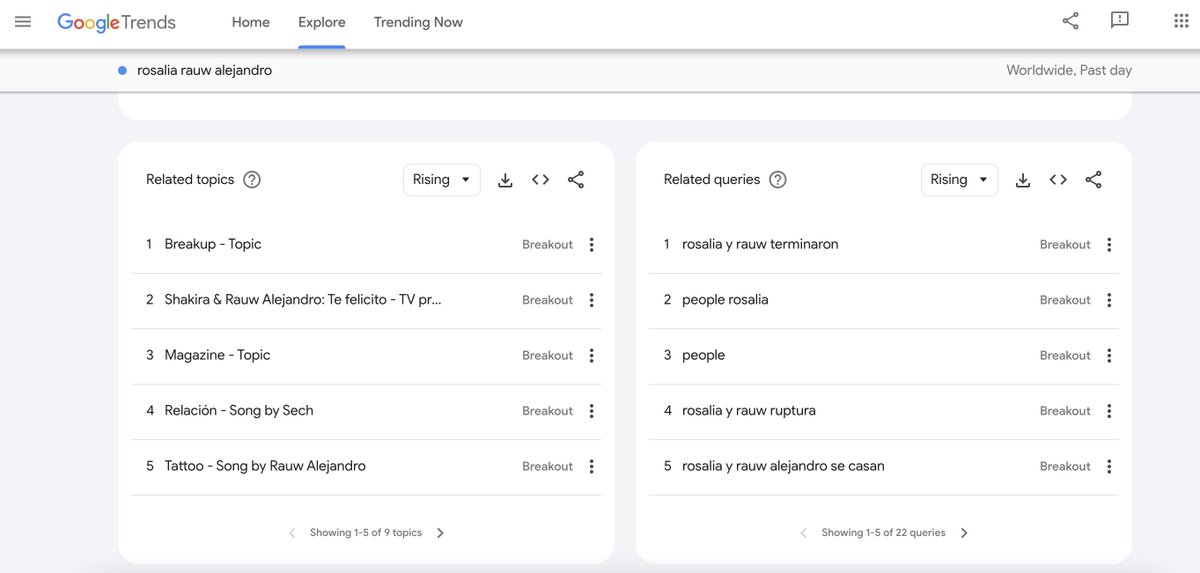Open more options for Relación - Song by Sech

tap(591, 411)
